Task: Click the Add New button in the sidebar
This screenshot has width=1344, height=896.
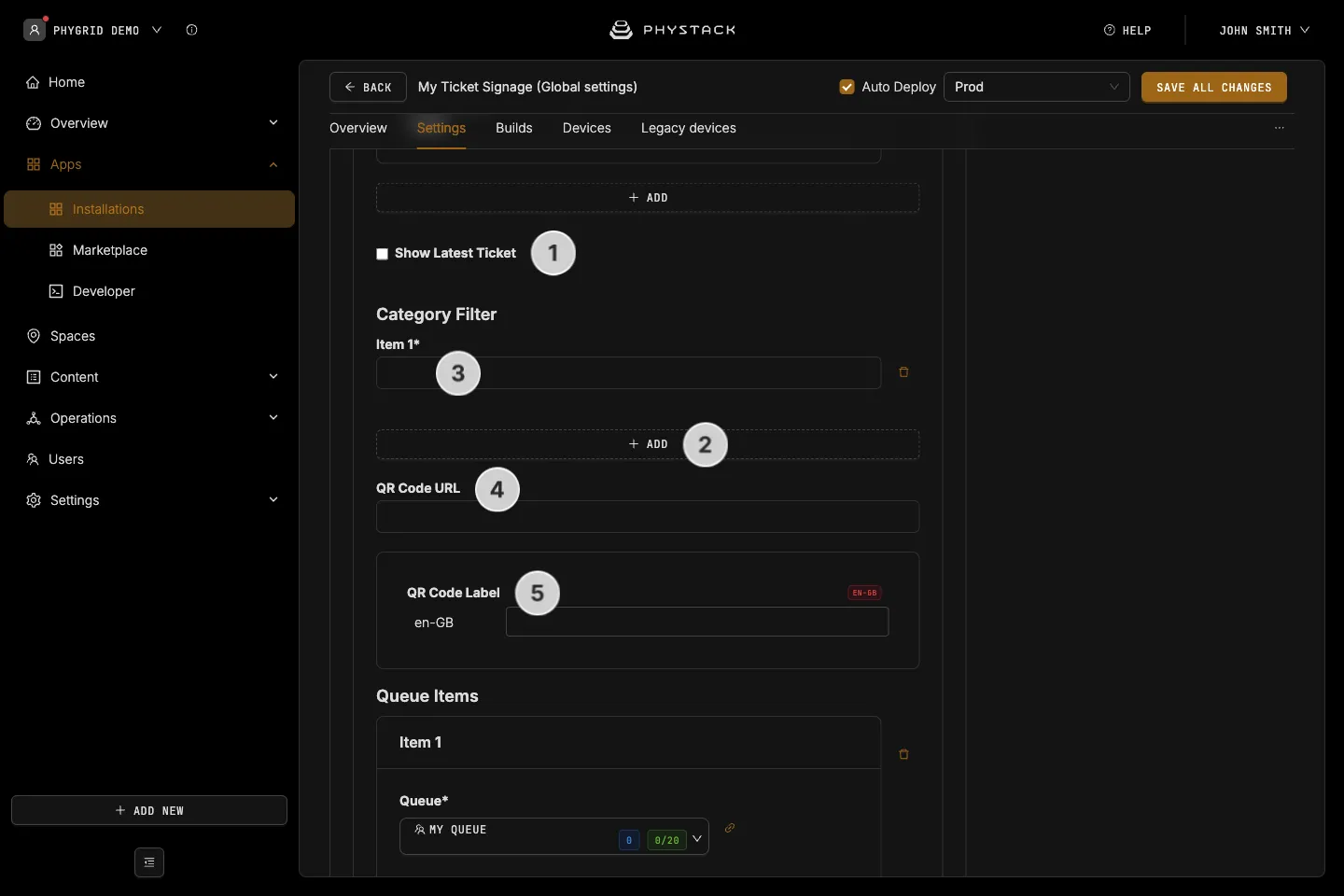Action: coord(149,810)
